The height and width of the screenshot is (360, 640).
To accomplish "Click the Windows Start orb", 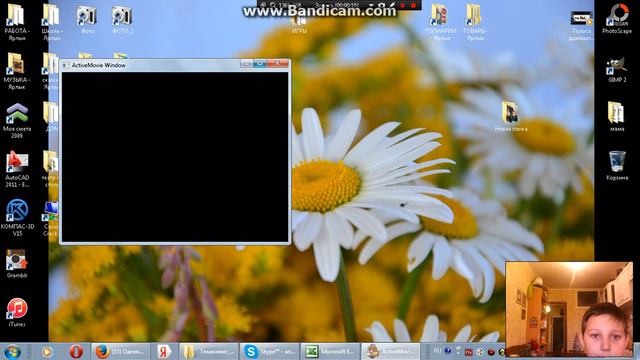I will tap(13, 352).
